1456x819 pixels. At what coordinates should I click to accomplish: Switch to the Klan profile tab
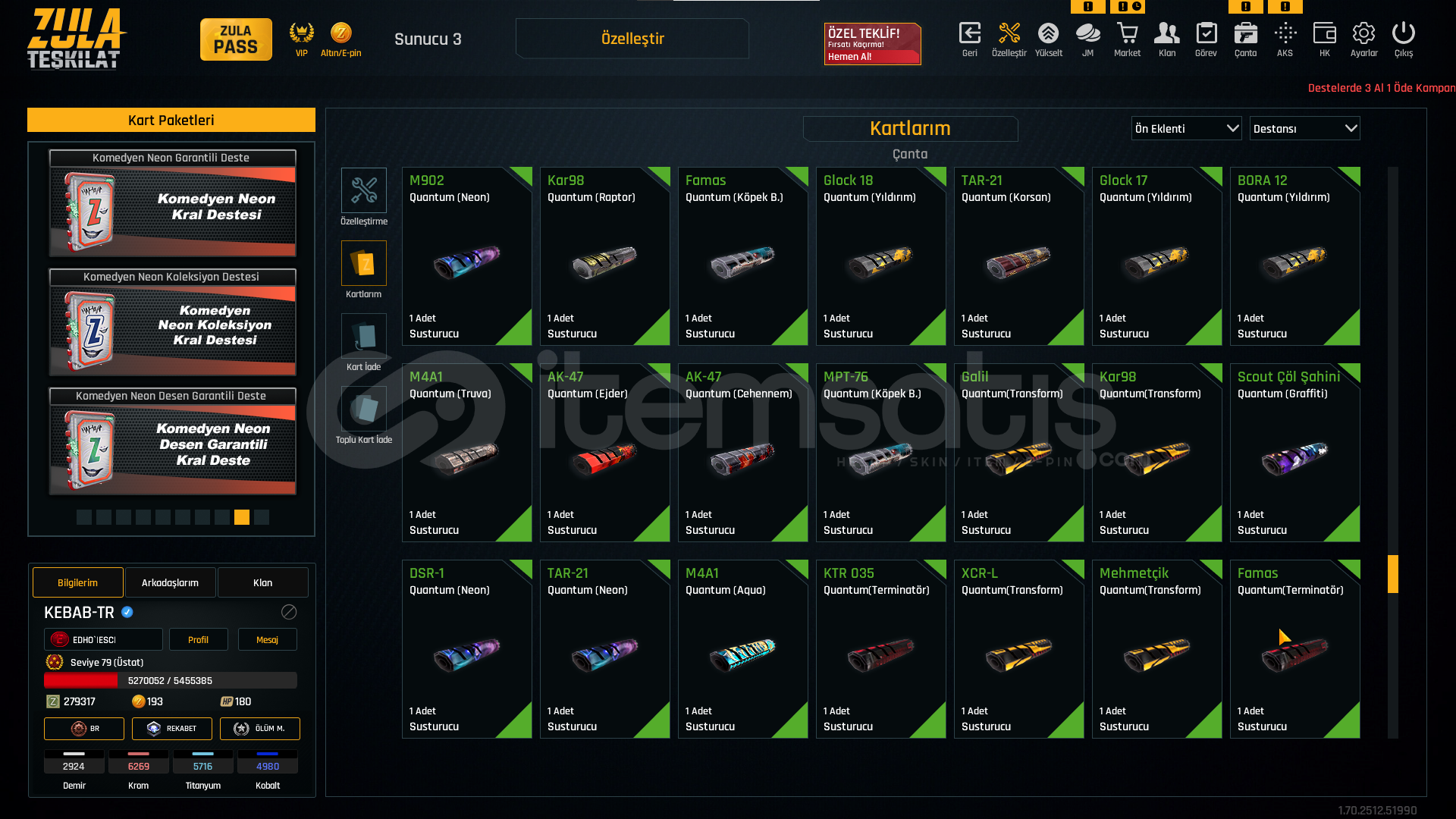tap(262, 582)
